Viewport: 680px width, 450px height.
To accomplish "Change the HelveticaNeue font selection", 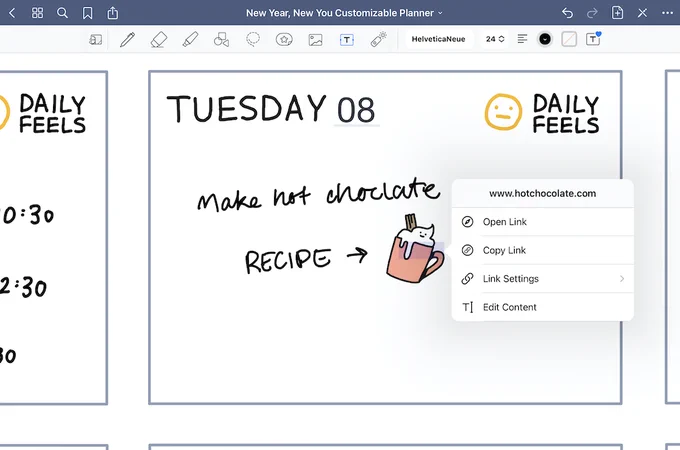I will [x=438, y=39].
